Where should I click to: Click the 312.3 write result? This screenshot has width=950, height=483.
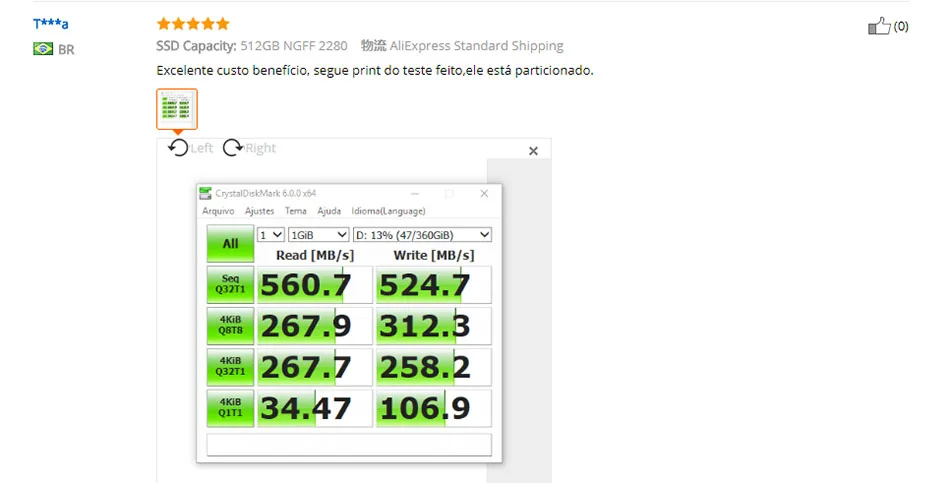tap(434, 326)
